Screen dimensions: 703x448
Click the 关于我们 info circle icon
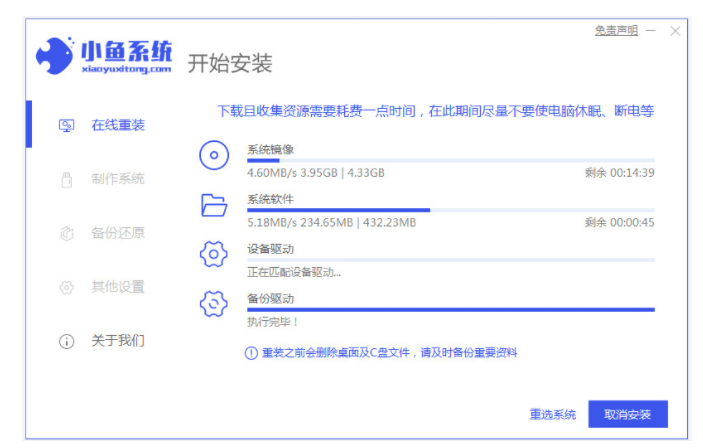pyautogui.click(x=67, y=341)
